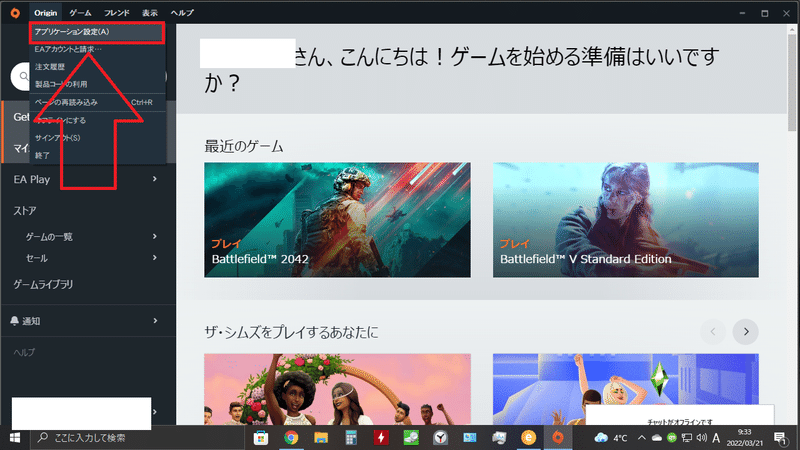This screenshot has width=800, height=450.
Task: Choose 製品コードの利用 menu entry
Action: (x=97, y=84)
